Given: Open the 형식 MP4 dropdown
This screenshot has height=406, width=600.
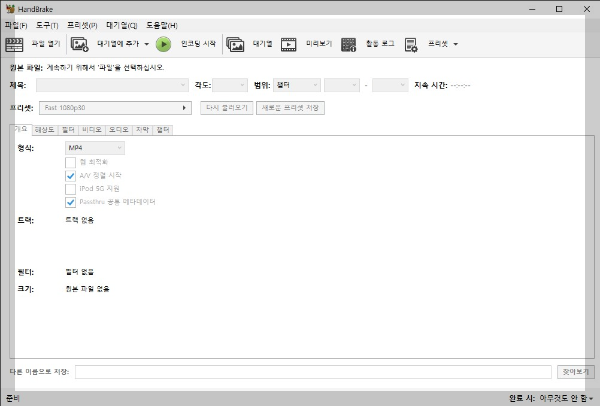Looking at the screenshot, I should [95, 148].
